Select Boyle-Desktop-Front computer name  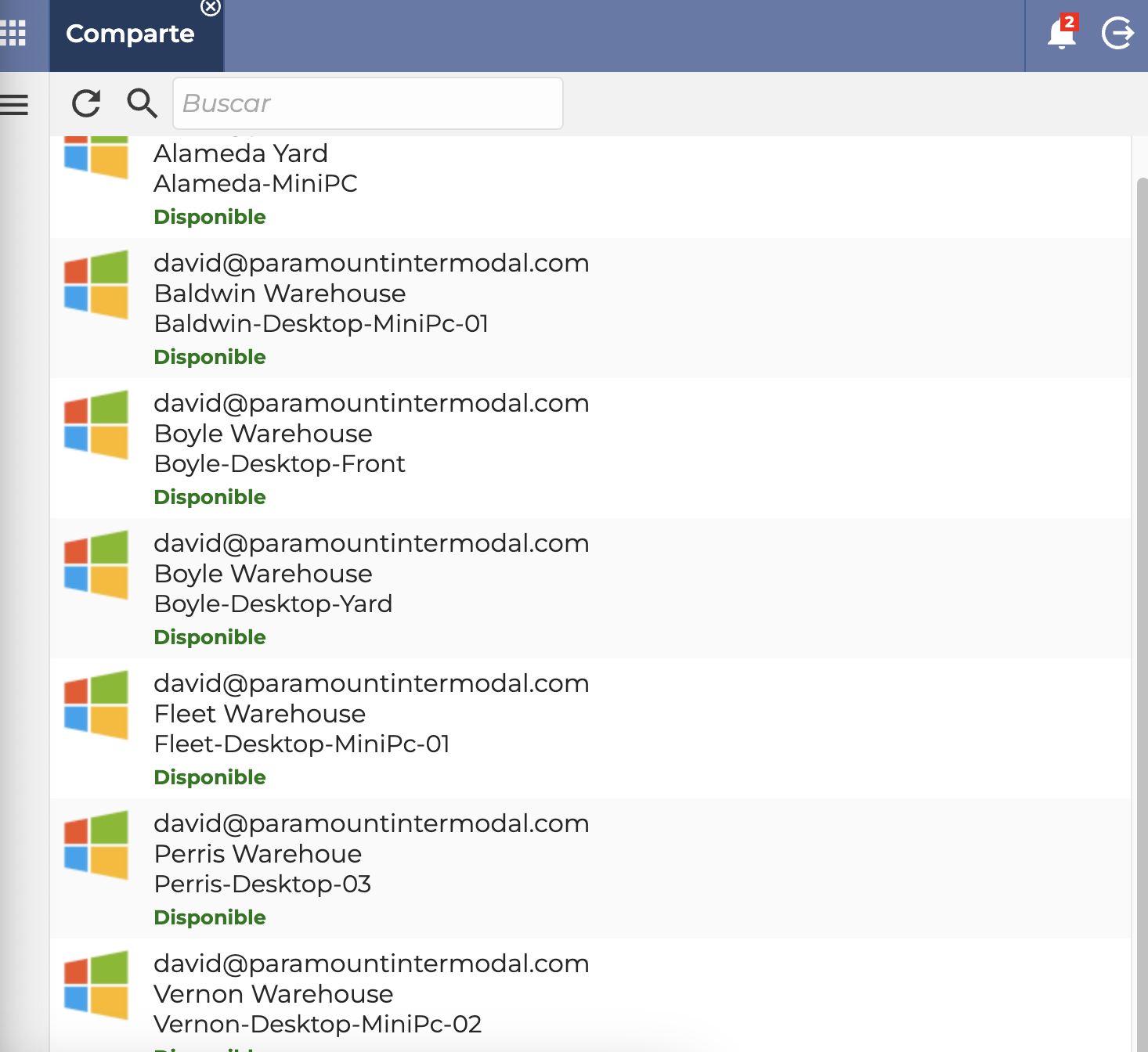[x=280, y=463]
